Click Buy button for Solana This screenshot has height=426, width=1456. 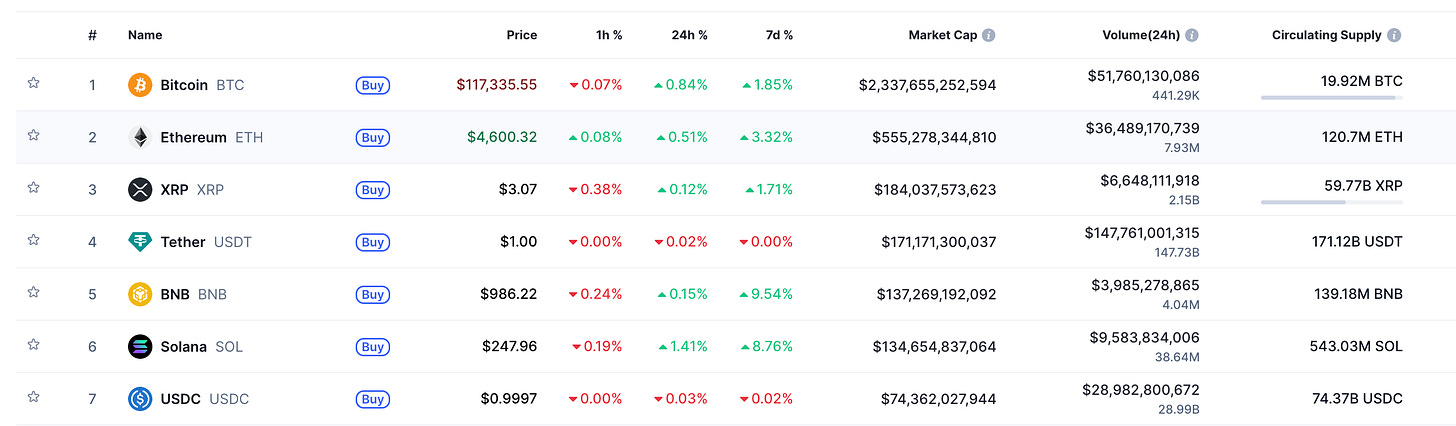point(372,347)
